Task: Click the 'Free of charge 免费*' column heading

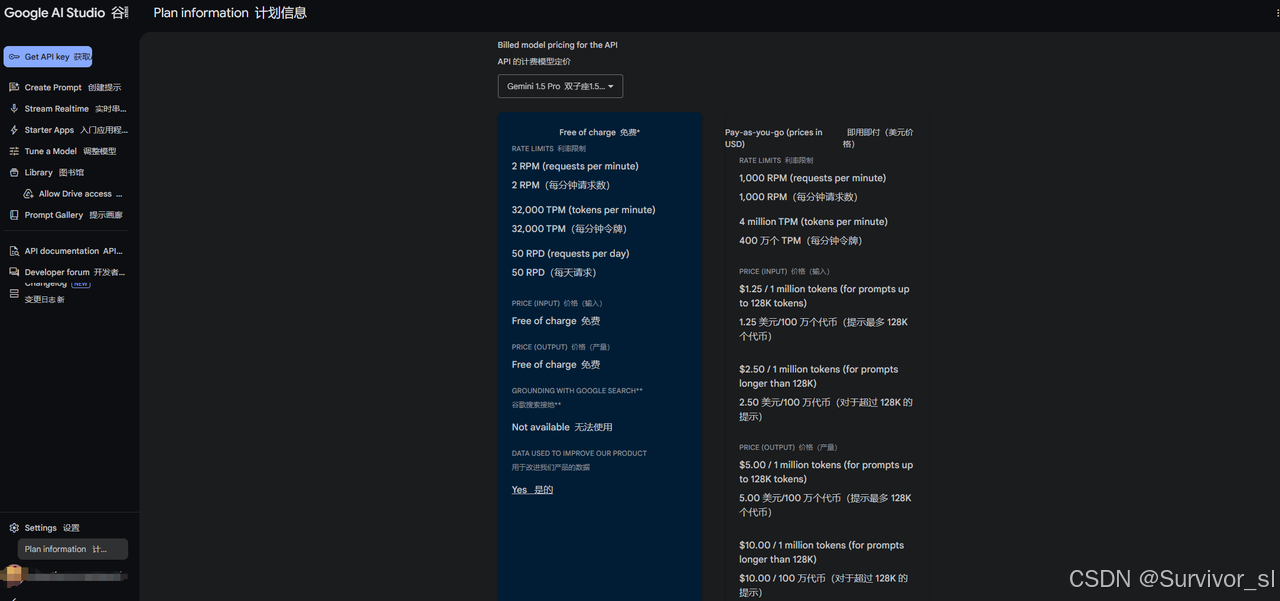Action: (x=600, y=132)
